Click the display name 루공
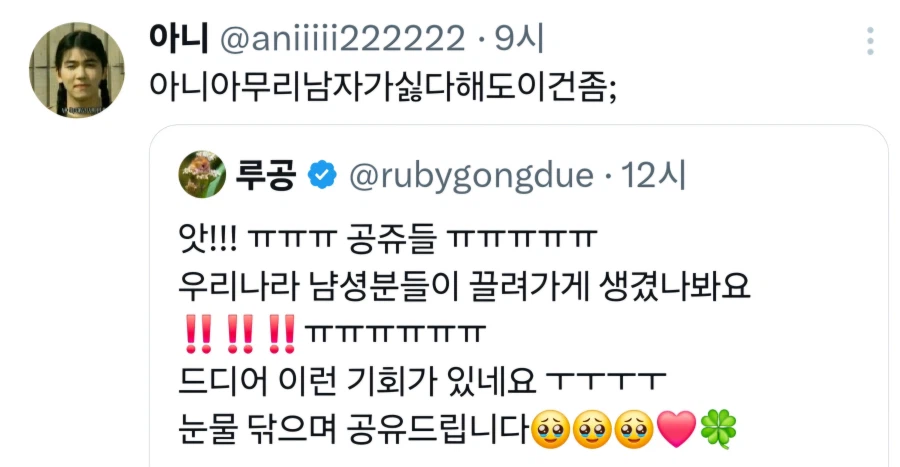 [x=266, y=174]
